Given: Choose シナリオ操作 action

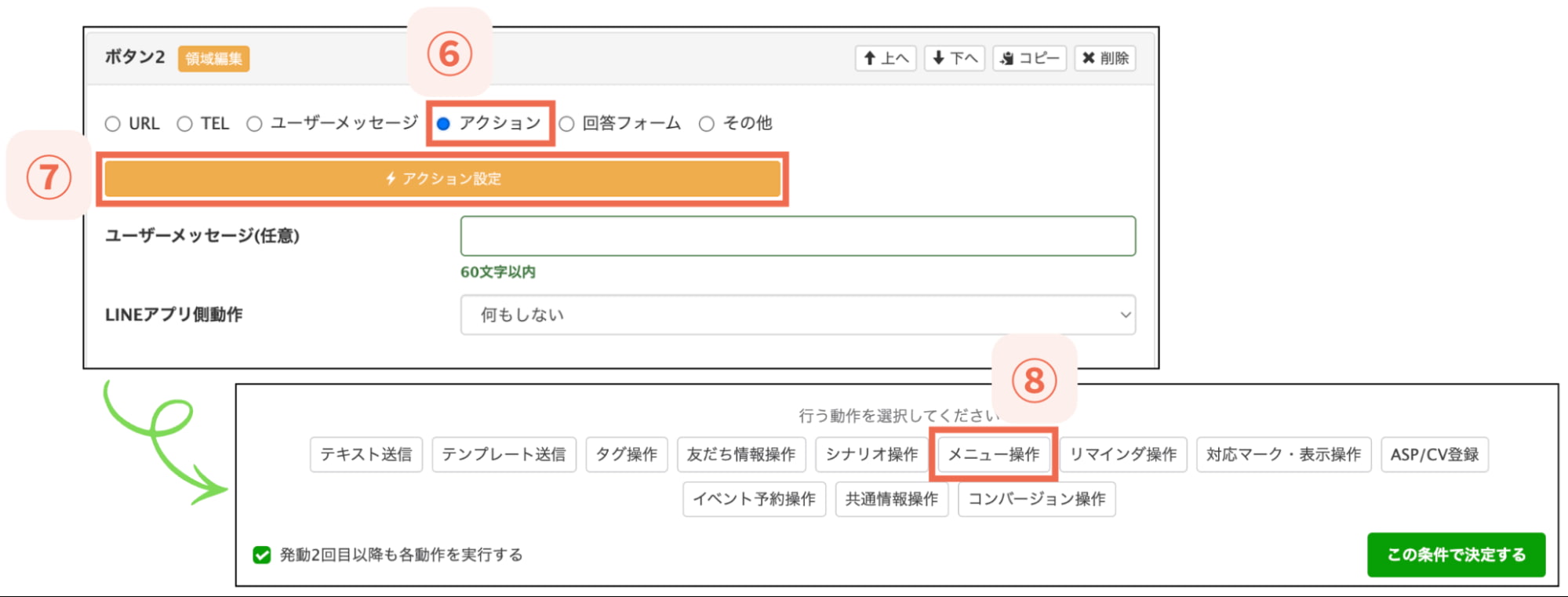Looking at the screenshot, I should click(871, 454).
